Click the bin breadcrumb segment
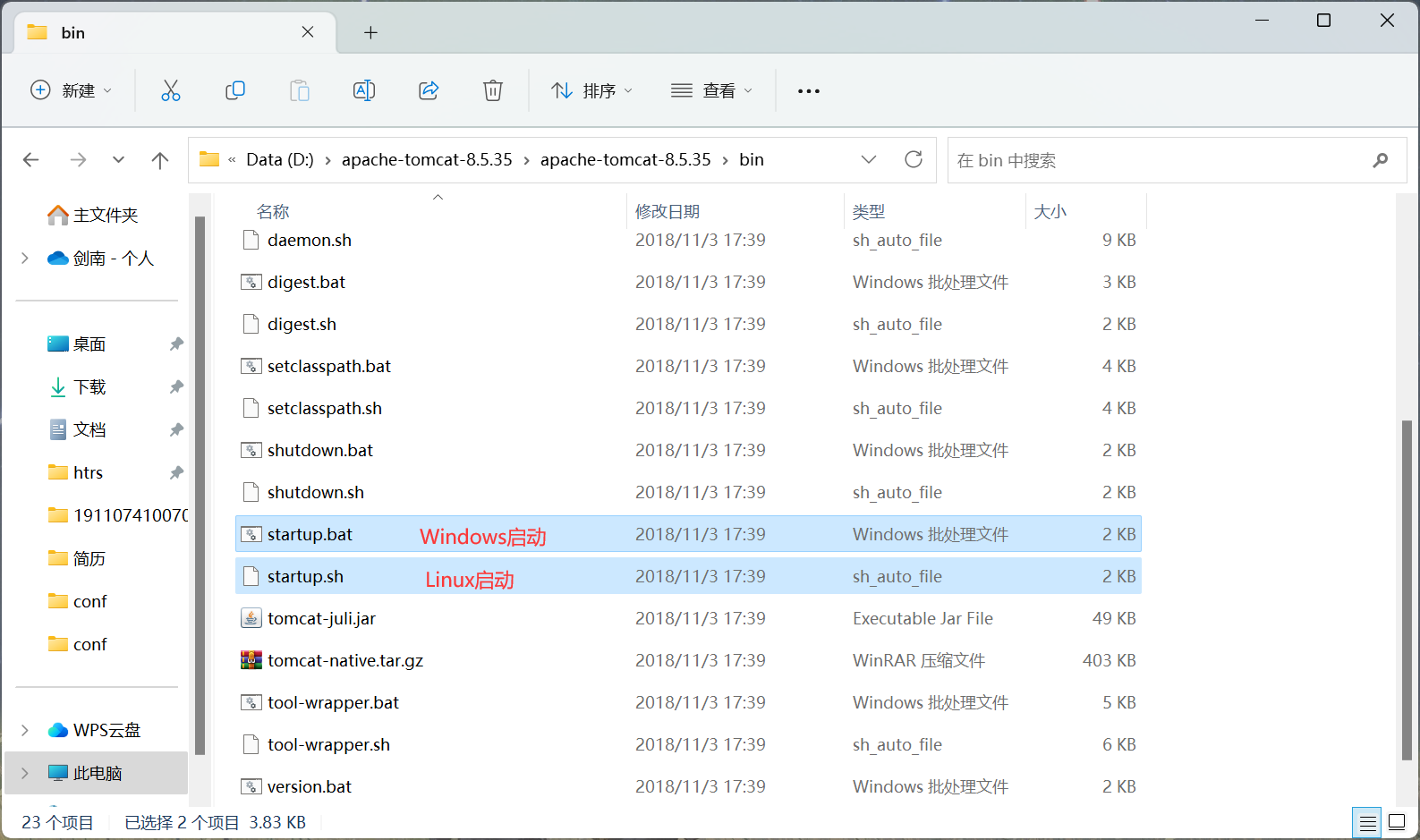This screenshot has height=840, width=1420. 752,159
